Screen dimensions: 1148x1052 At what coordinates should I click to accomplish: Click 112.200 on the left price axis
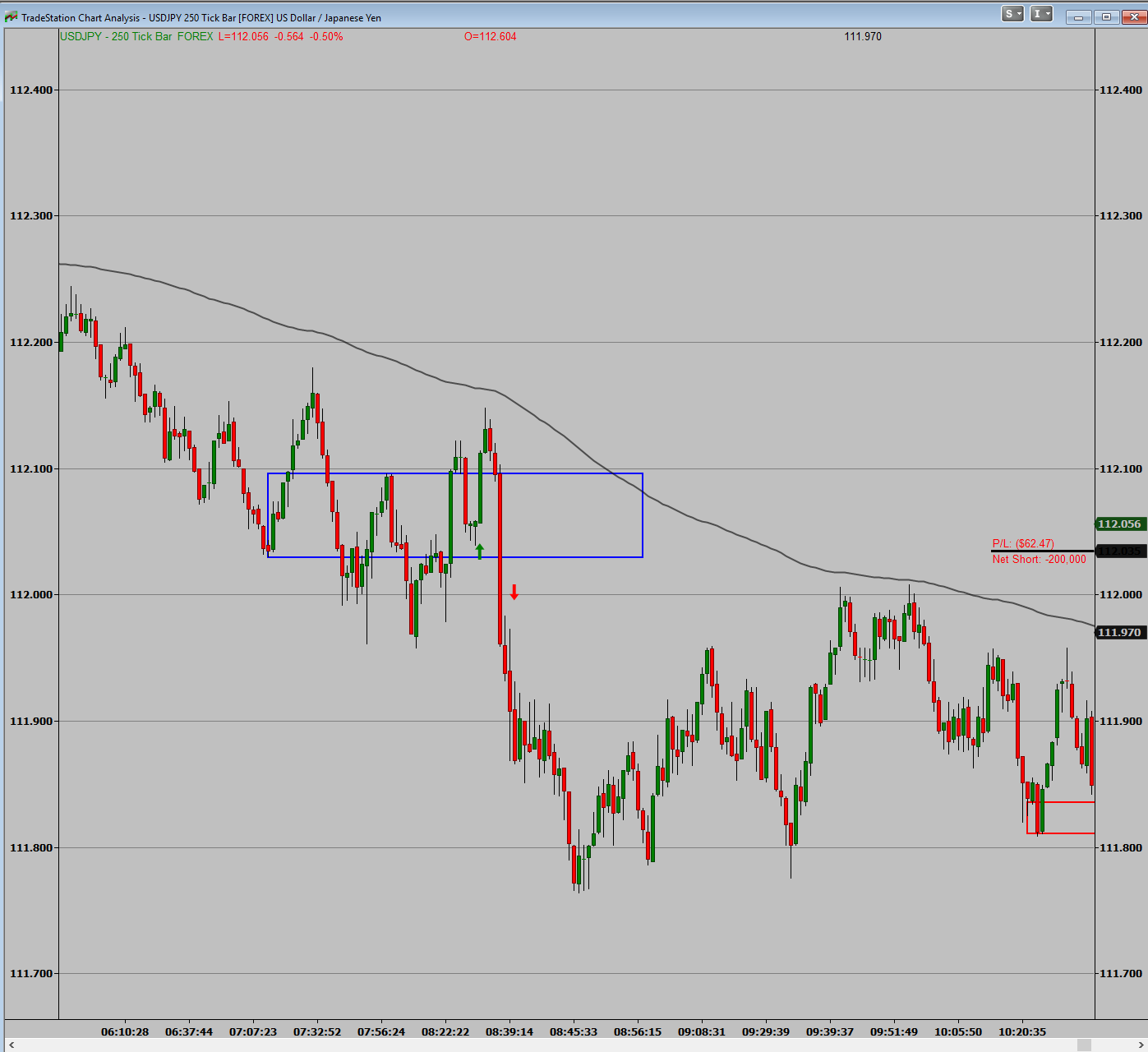coord(31,343)
